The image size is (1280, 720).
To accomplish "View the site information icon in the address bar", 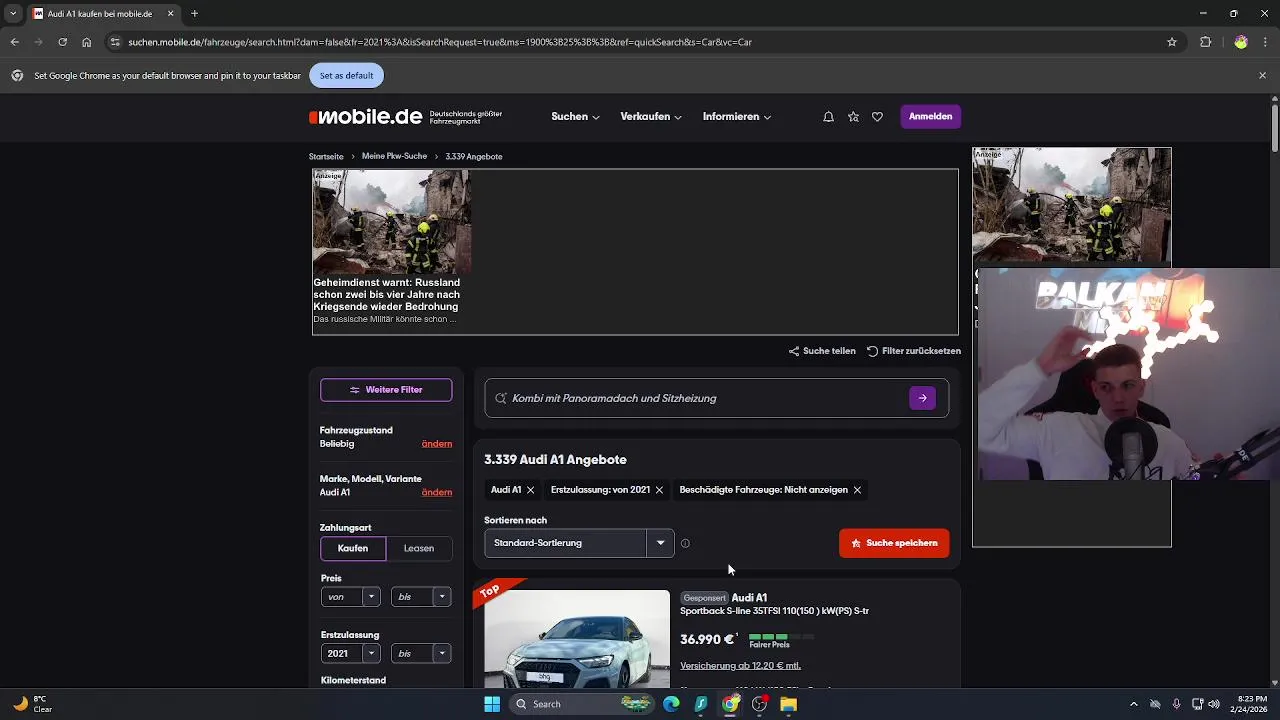I will (x=115, y=42).
